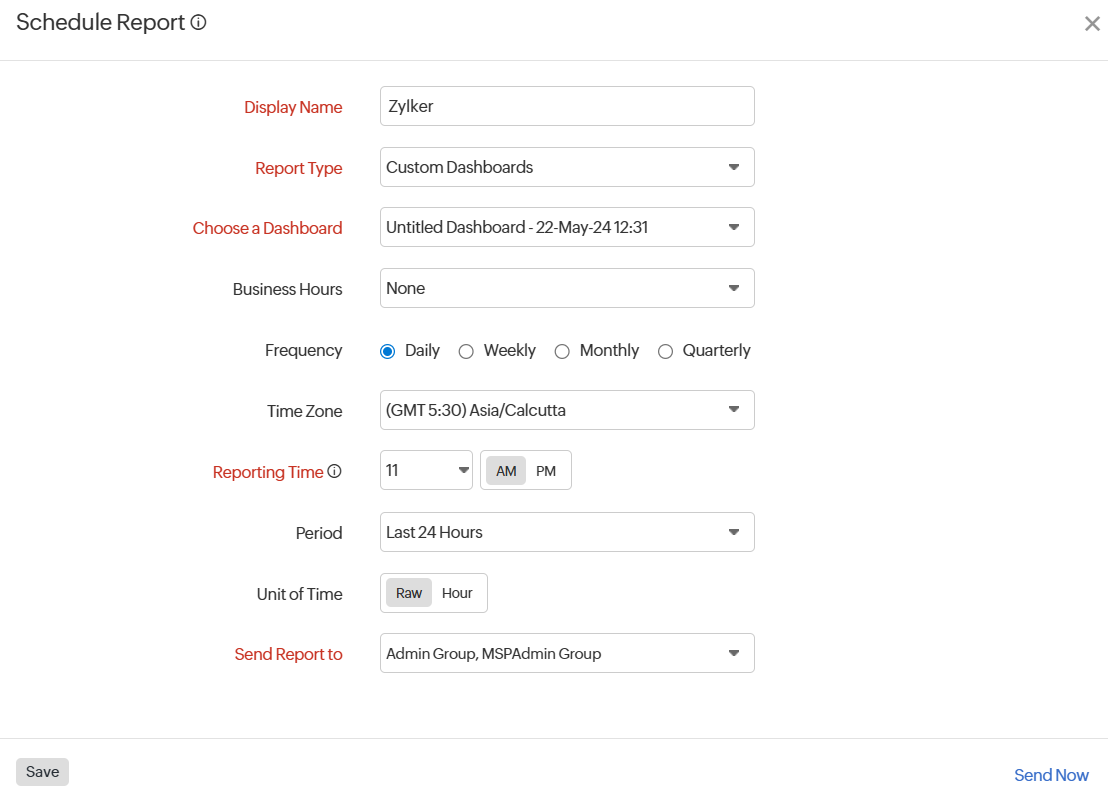Click the info icon next to Reporting Time

tap(335, 470)
